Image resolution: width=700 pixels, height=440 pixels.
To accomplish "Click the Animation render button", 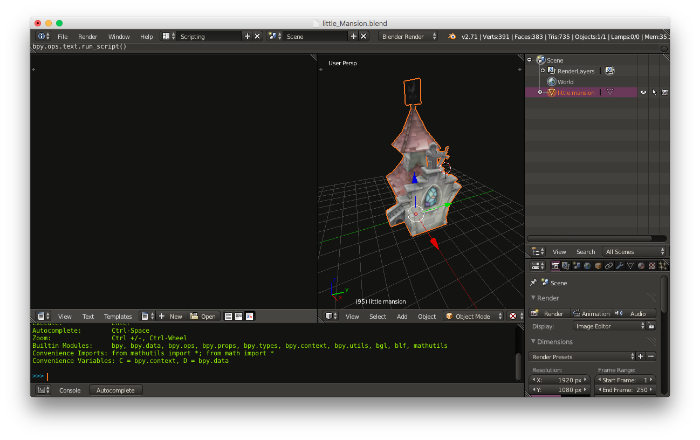I will [x=592, y=314].
